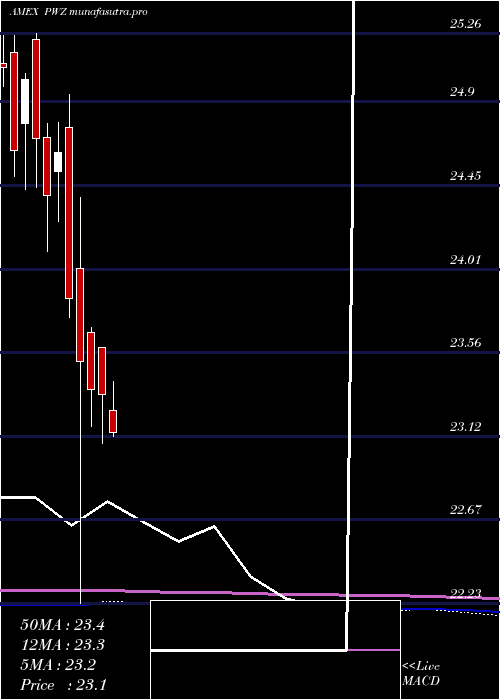Viewport: 500px width, 700px height.
Task: Select the 23.56 price axis label
Action: coord(465,343)
